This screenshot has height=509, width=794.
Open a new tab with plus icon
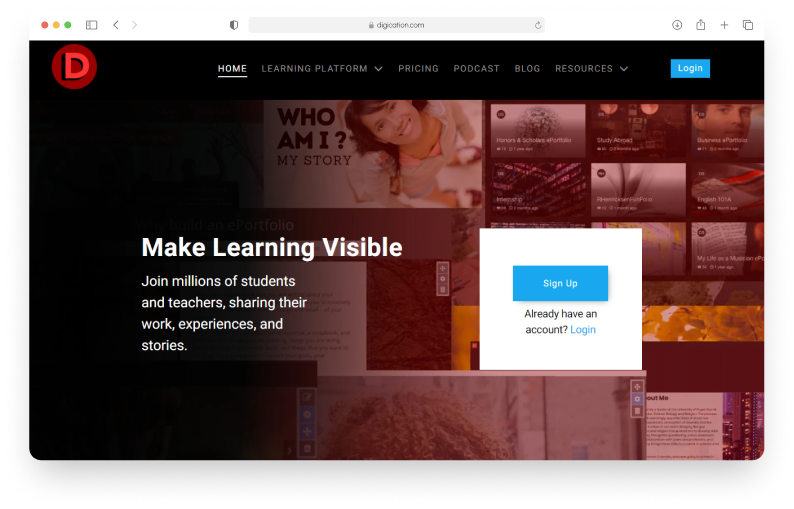[724, 25]
